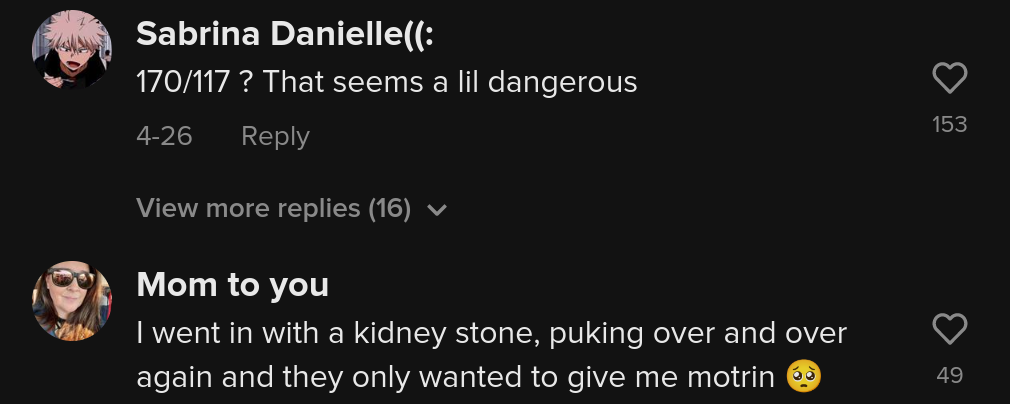Viewport: 1010px width, 404px height.
Task: Tap the heart on Mom to you's comment
Action: tap(949, 329)
